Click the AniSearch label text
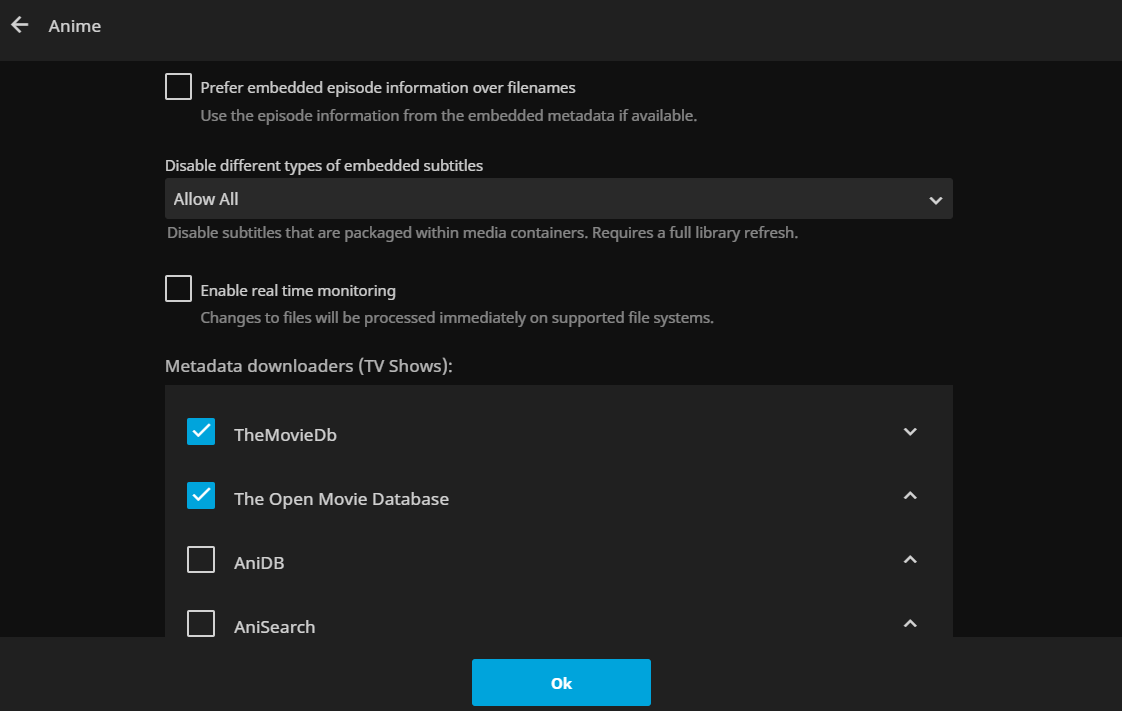 pyautogui.click(x=274, y=627)
